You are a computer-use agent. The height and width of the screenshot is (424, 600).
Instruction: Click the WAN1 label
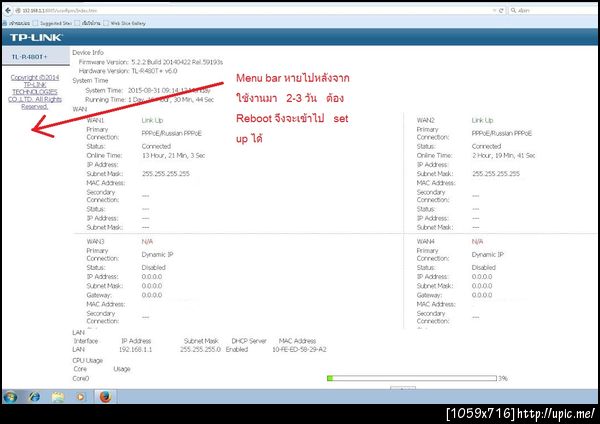tap(95, 120)
